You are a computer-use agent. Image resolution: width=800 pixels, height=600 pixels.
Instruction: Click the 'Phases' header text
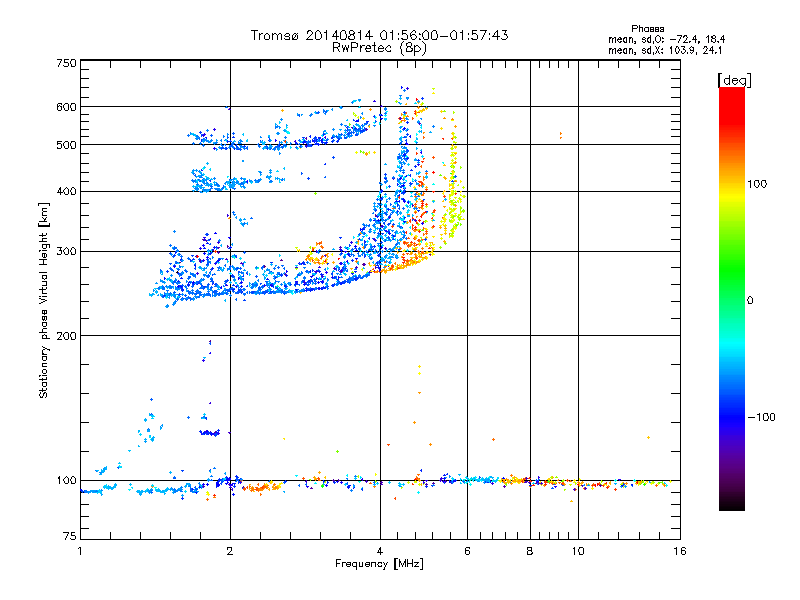tap(647, 29)
